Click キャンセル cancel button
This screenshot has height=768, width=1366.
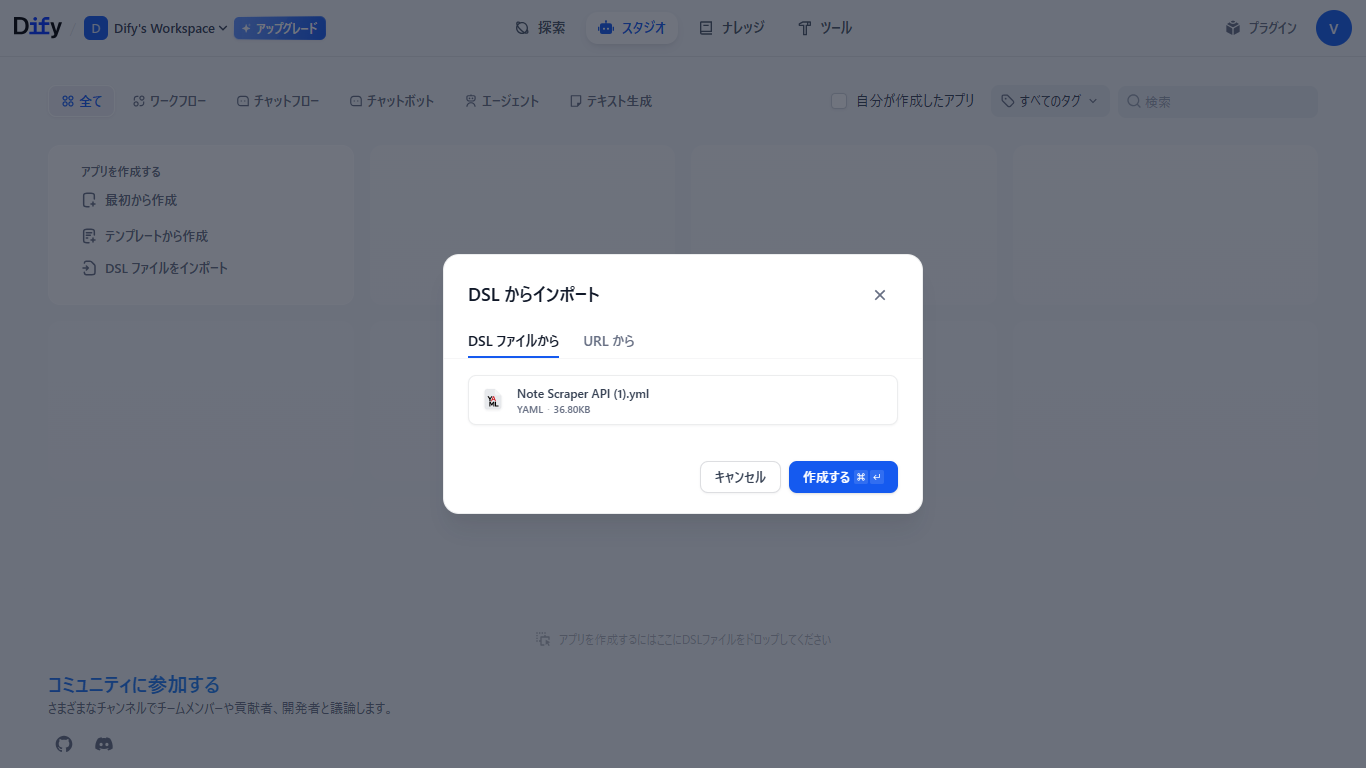pyautogui.click(x=740, y=477)
